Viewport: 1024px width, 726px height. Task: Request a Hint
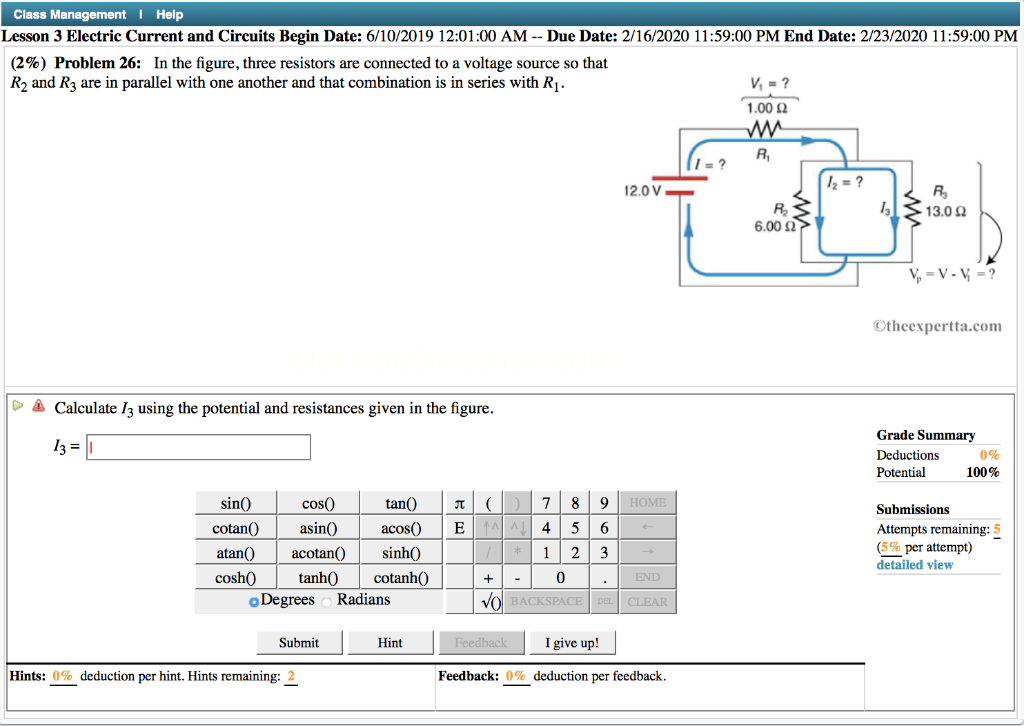pos(390,641)
